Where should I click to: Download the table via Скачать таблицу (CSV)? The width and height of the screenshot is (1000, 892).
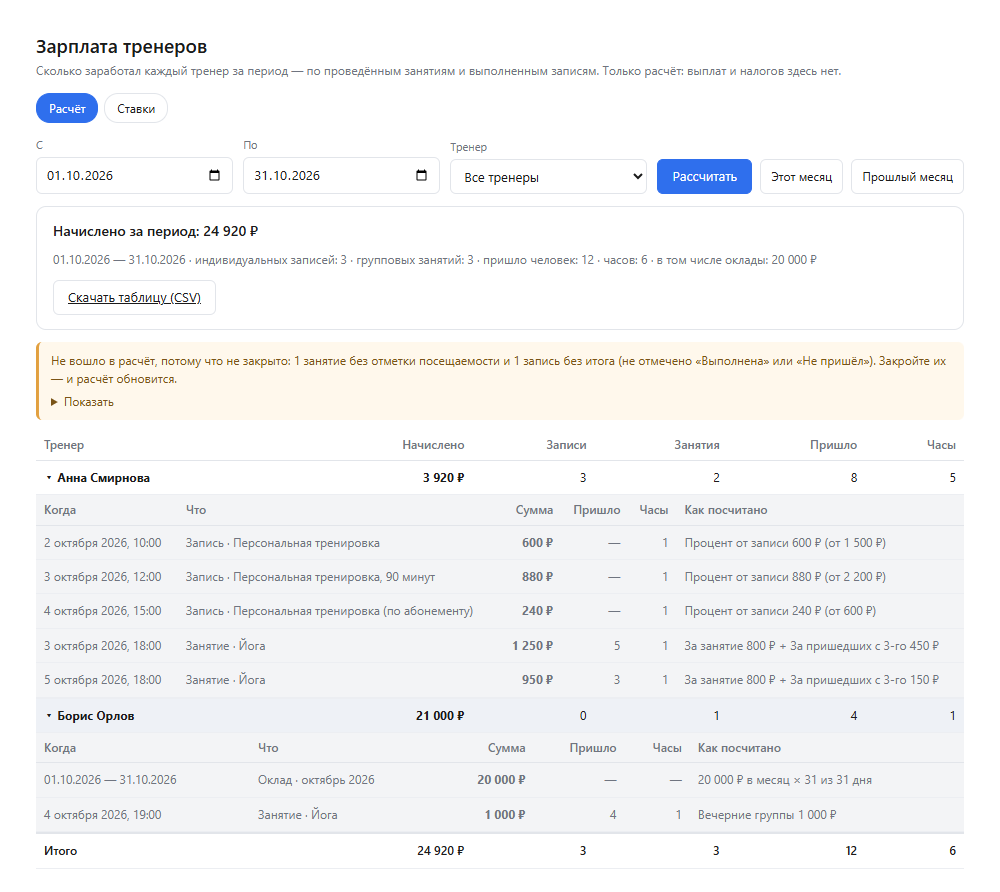tap(135, 298)
